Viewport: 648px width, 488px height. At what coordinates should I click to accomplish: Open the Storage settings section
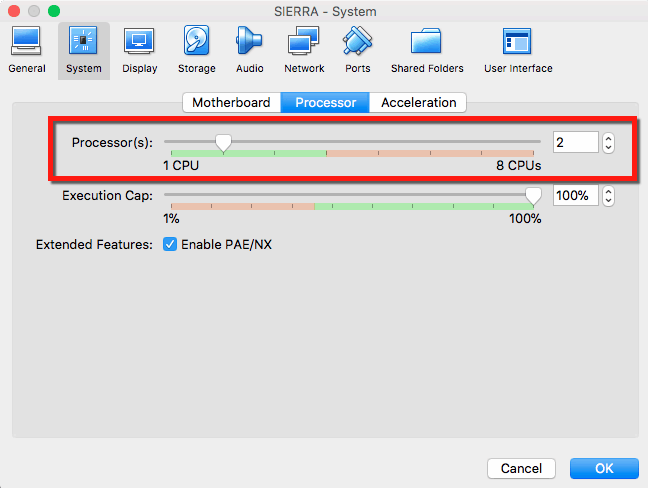tap(197, 50)
